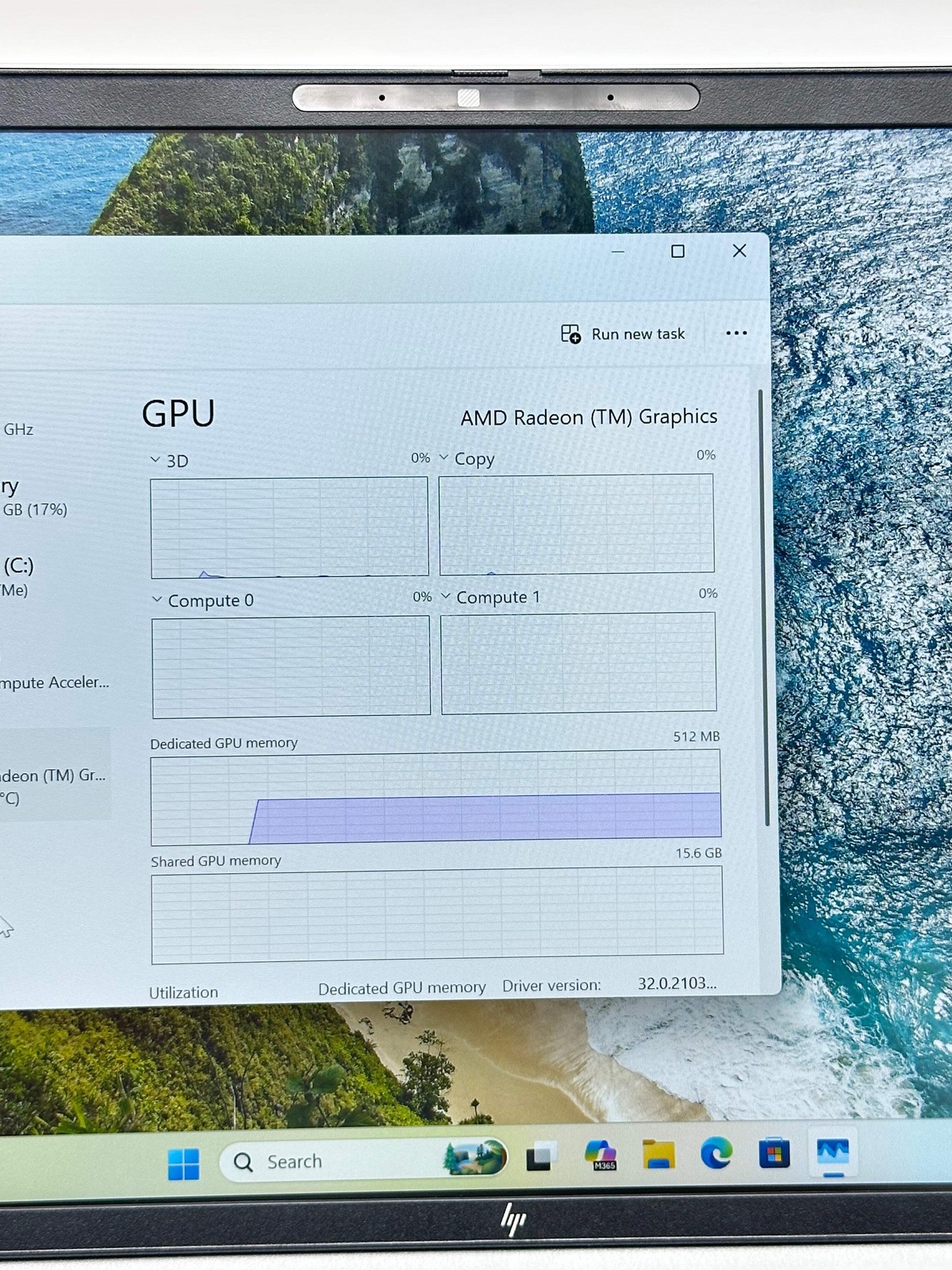Launch Microsoft Edge from taskbar

coord(716,1153)
